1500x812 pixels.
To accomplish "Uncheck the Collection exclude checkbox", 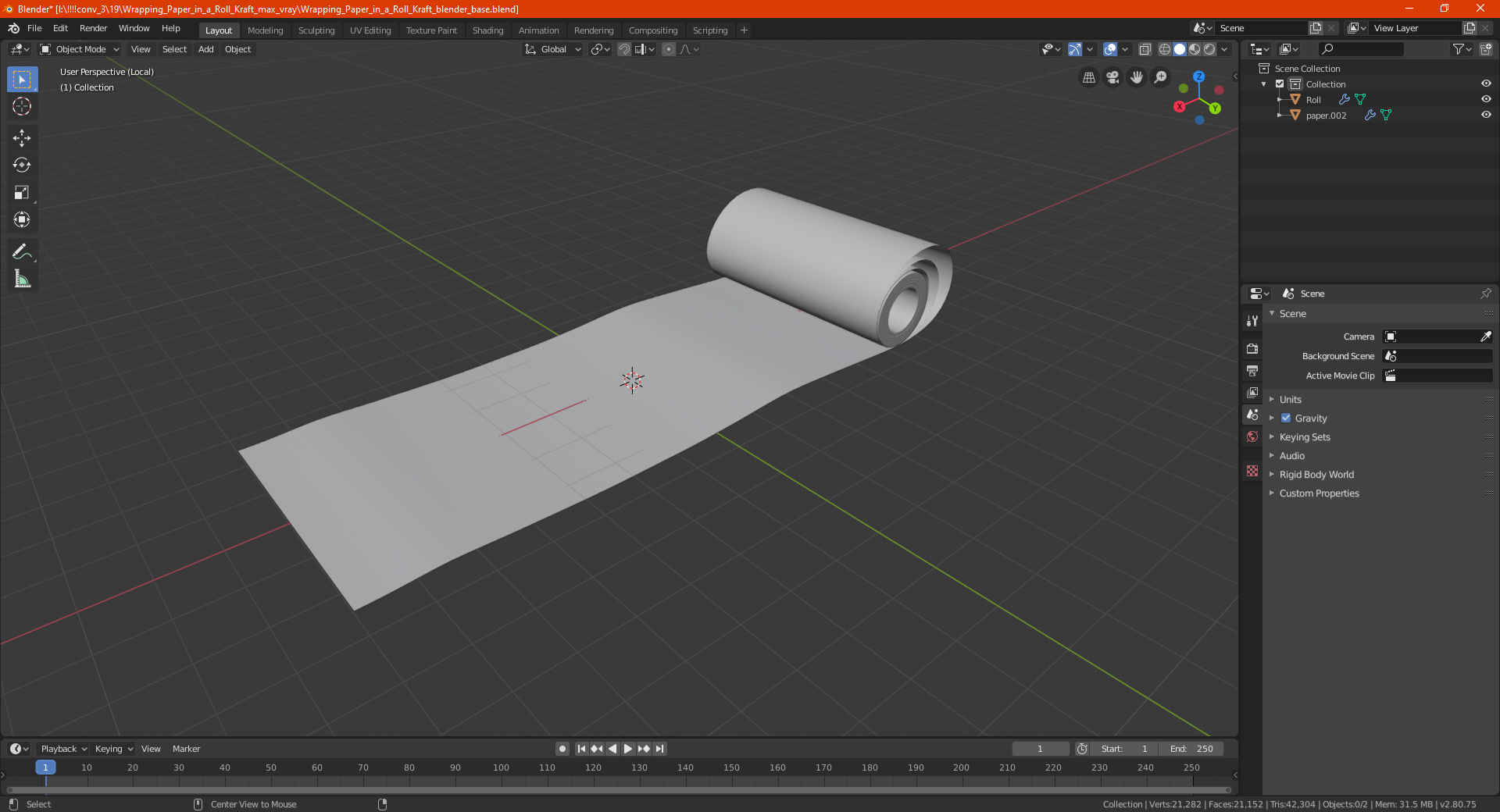I will [1280, 84].
